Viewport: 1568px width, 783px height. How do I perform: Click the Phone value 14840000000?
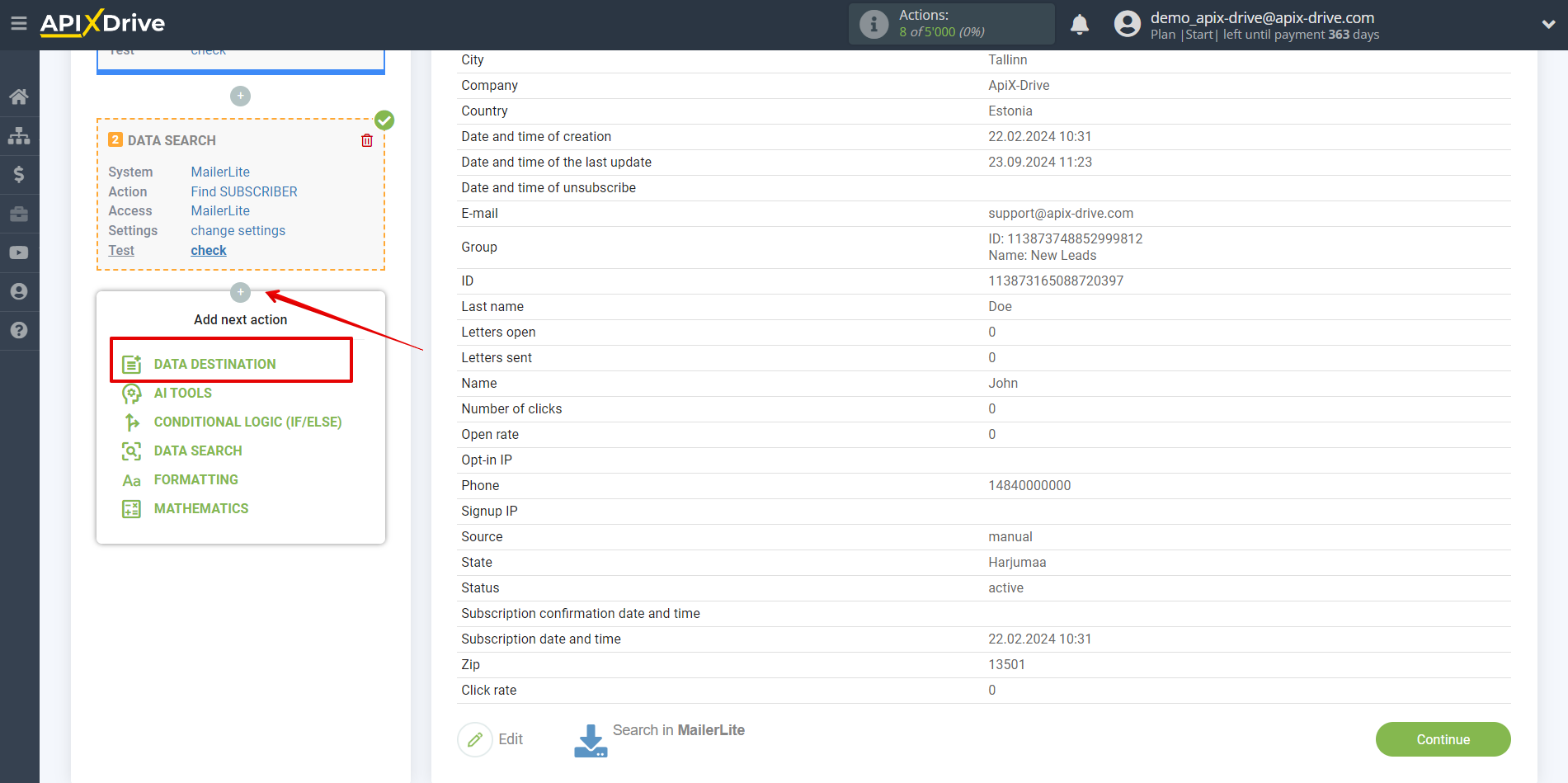click(1029, 485)
